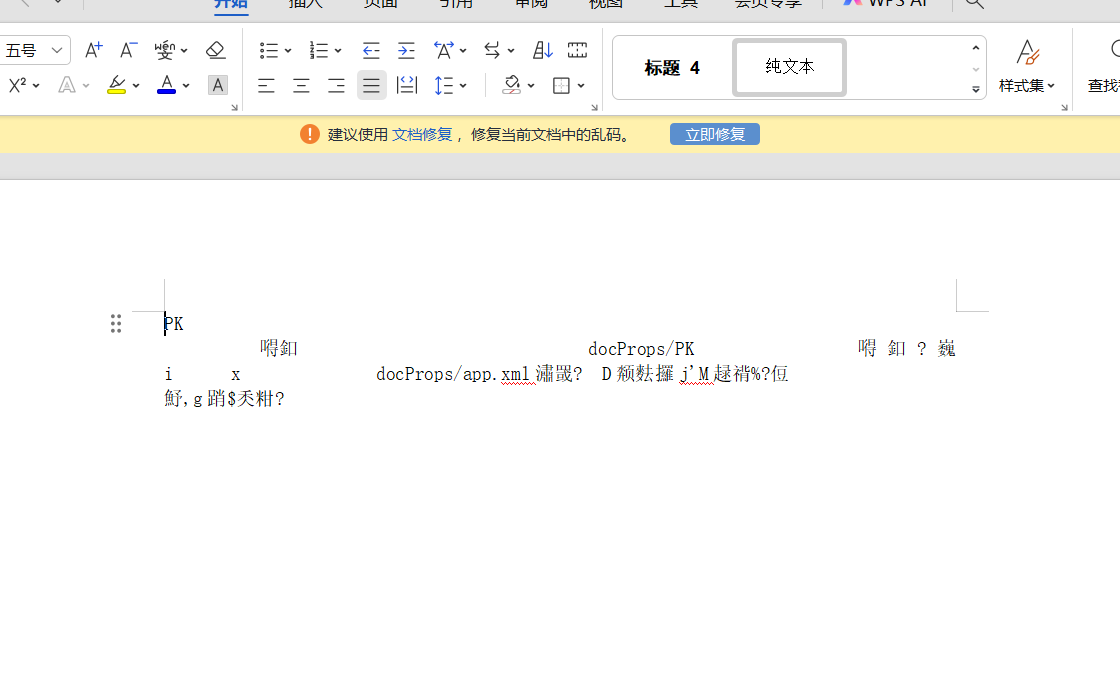1120x688 pixels.
Task: Toggle justified alignment button
Action: (x=371, y=86)
